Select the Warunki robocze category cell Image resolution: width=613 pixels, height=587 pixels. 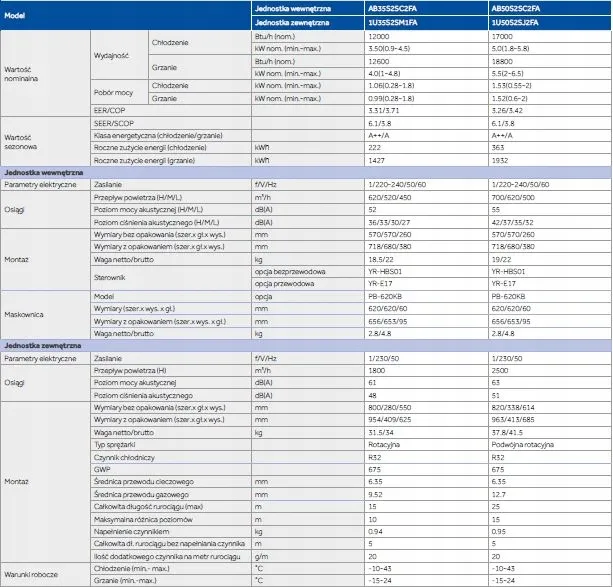click(x=45, y=574)
